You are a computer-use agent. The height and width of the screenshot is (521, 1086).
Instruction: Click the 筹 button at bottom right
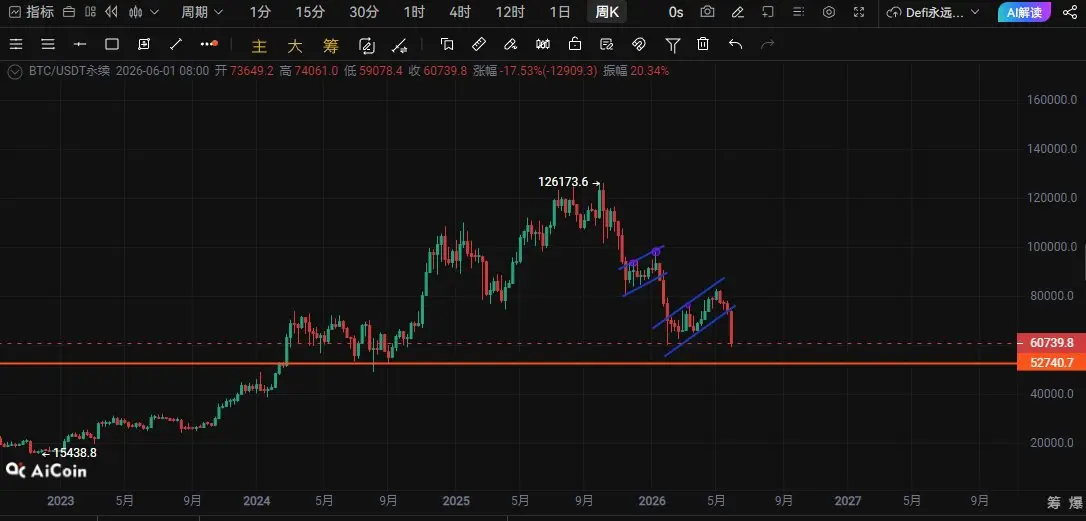click(x=1053, y=502)
